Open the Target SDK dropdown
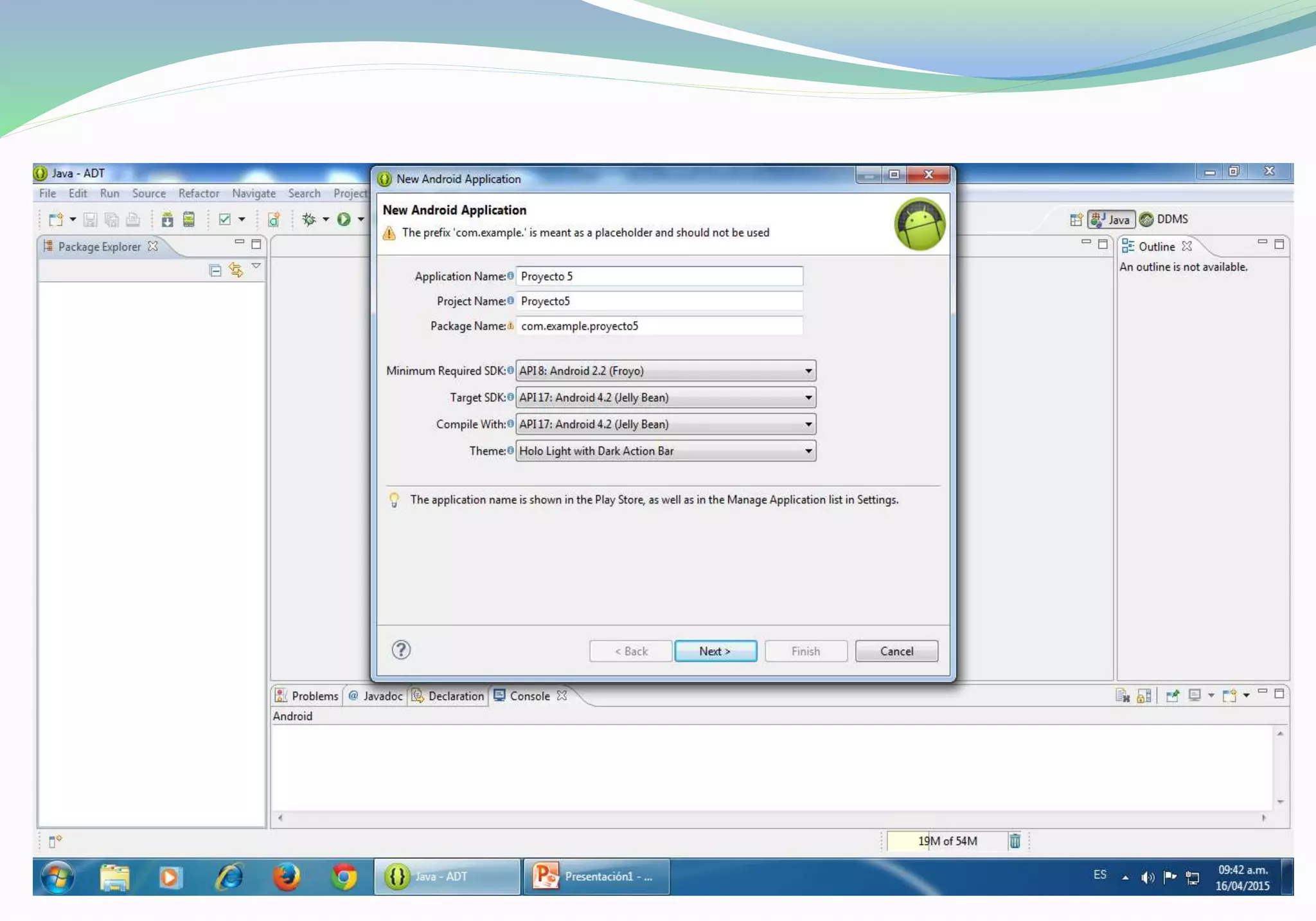 coord(666,398)
